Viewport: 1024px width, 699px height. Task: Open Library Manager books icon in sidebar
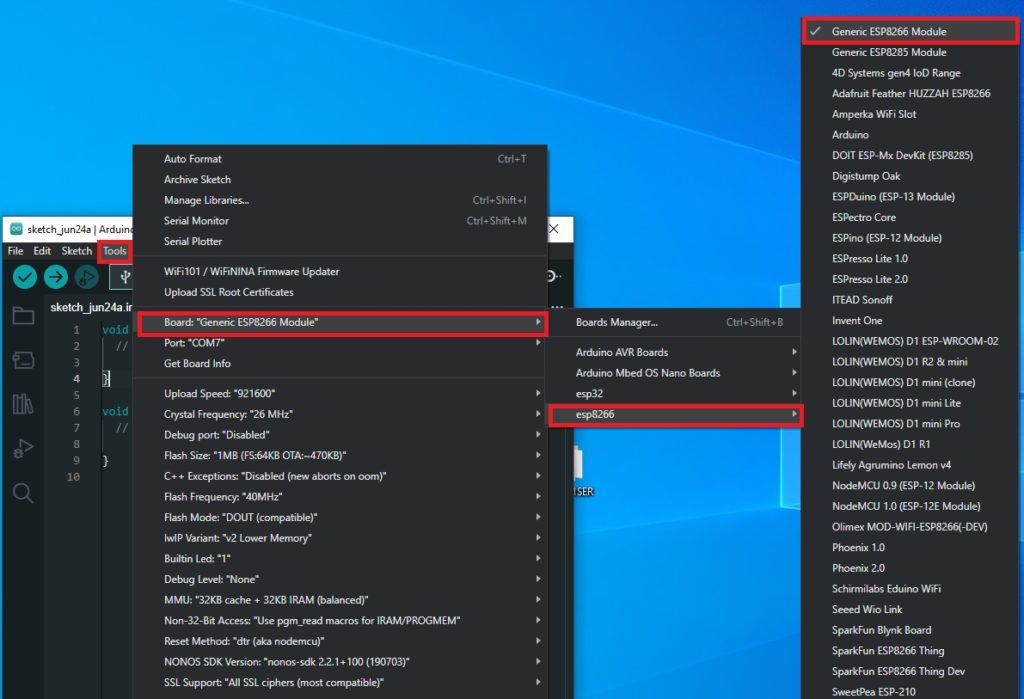22,404
